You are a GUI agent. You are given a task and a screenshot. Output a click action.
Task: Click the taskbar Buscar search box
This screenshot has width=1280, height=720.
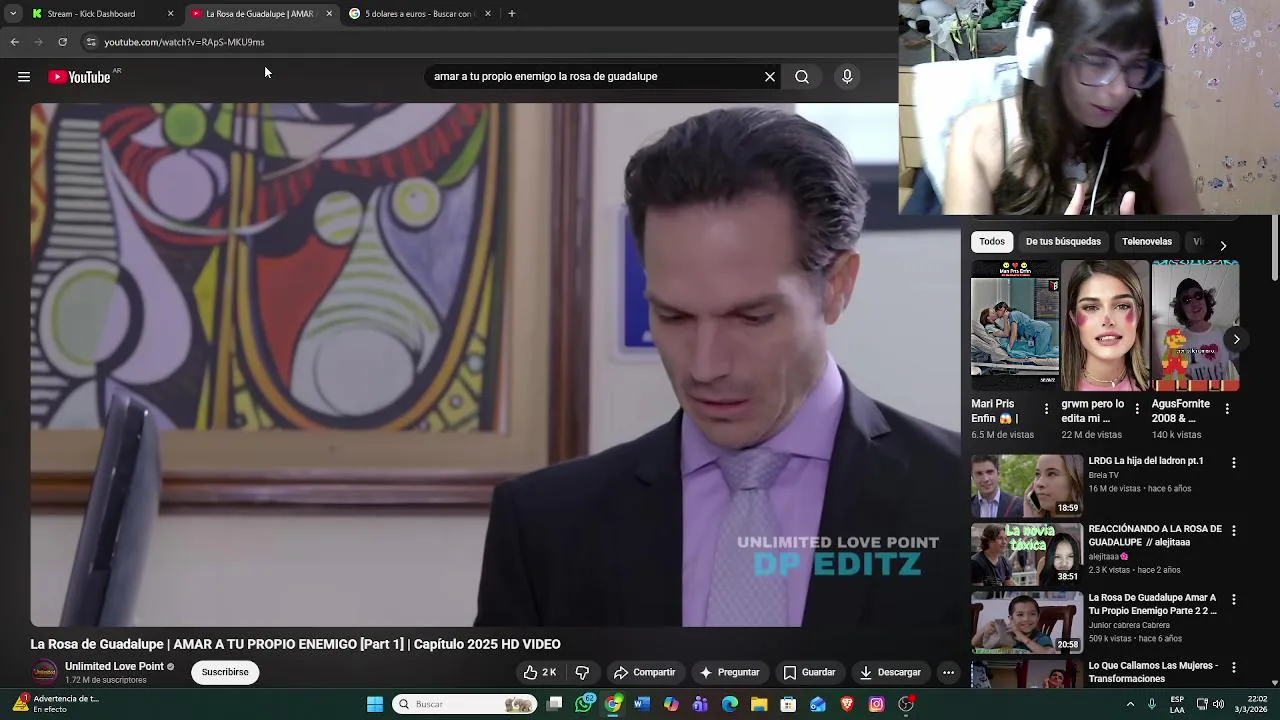[x=465, y=704]
